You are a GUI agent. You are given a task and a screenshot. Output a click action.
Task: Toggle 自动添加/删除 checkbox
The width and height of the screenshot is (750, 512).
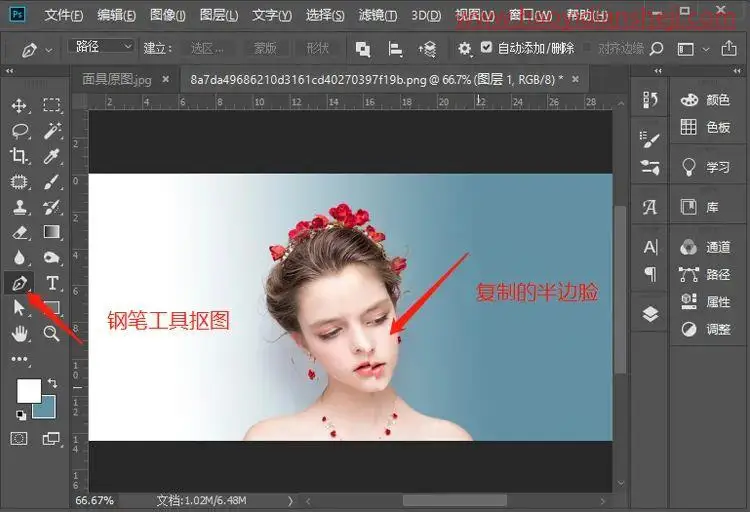pos(486,47)
